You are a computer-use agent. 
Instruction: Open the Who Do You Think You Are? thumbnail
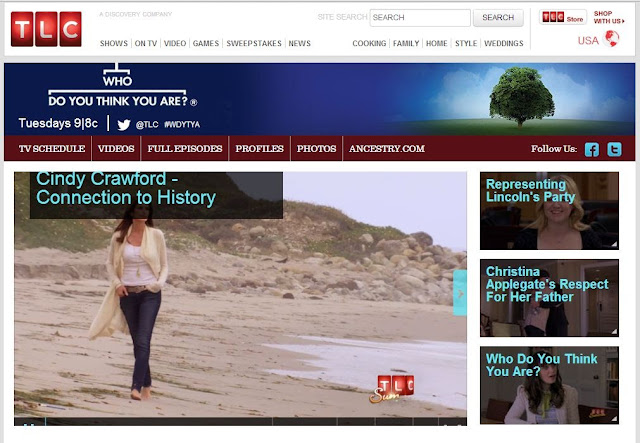pyautogui.click(x=549, y=385)
